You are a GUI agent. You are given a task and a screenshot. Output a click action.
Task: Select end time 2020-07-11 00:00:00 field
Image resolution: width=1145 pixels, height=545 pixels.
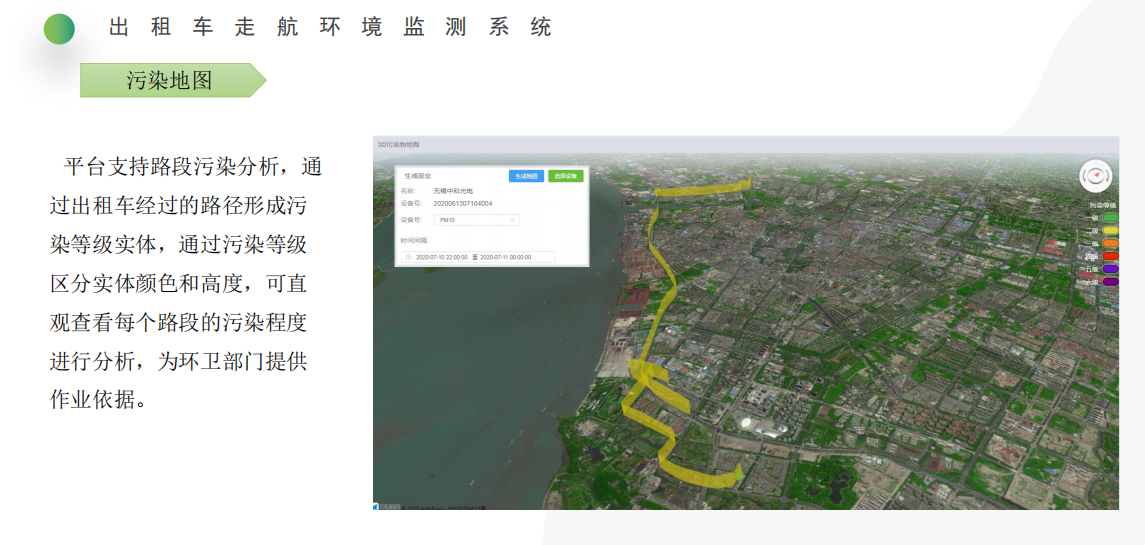tap(505, 257)
